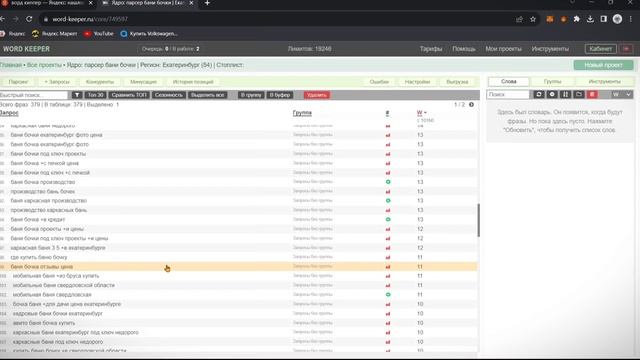The image size is (640, 360).
Task: Open the browser side panel icon
Action: coord(604,19)
